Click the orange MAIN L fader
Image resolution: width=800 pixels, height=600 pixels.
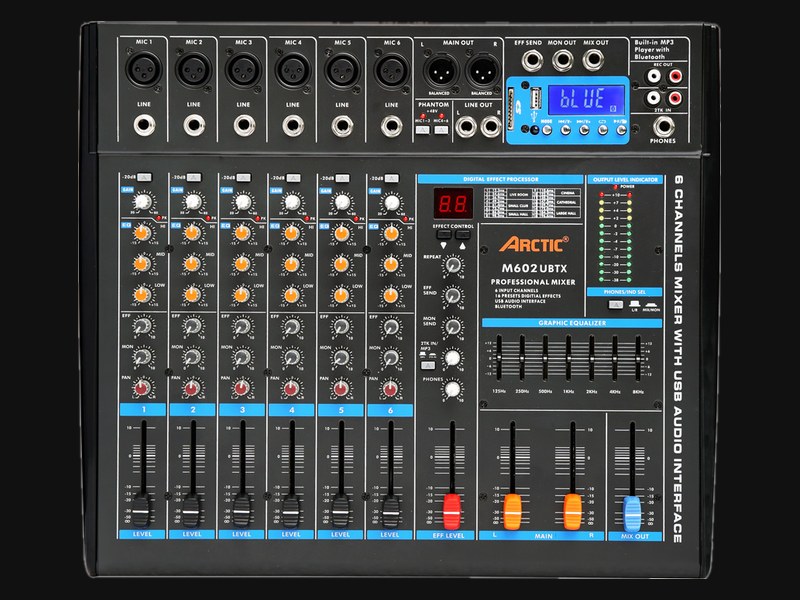pos(512,511)
